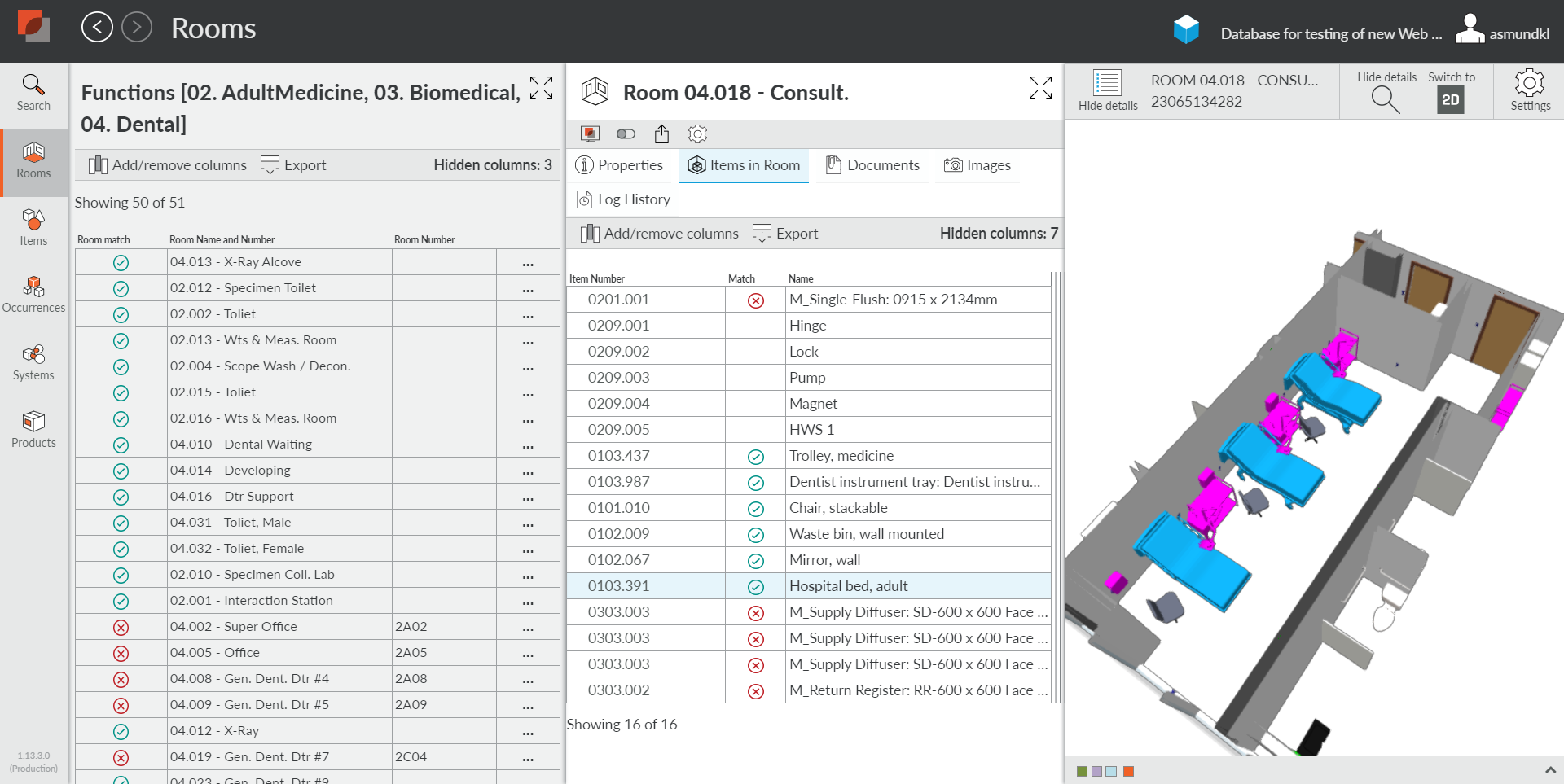Toggle the switch in room toolbar
The image size is (1564, 784).
tap(626, 134)
